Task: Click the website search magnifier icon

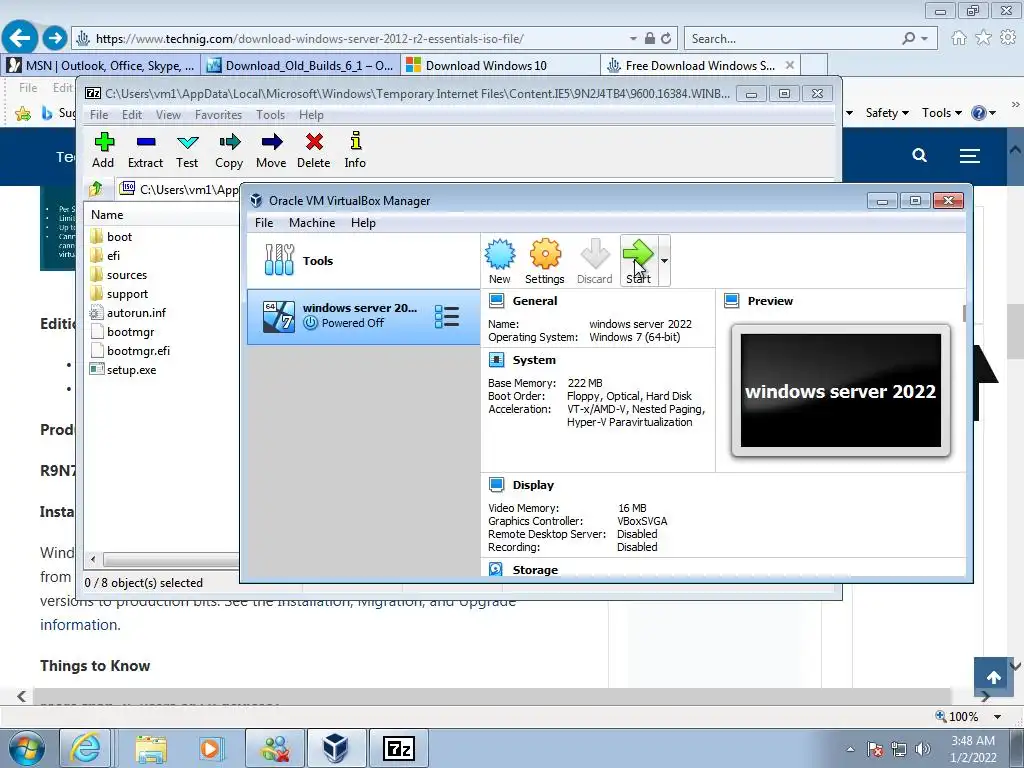Action: pyautogui.click(x=920, y=155)
